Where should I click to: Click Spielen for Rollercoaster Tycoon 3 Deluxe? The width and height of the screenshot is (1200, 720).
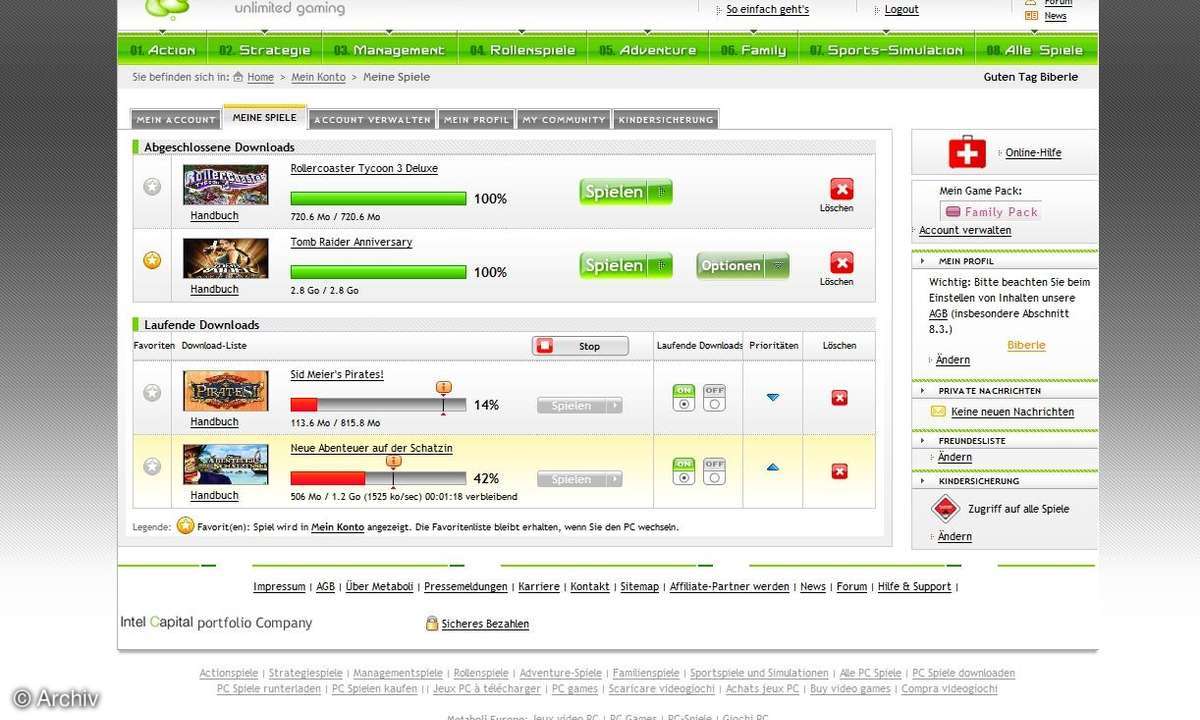[x=626, y=192]
